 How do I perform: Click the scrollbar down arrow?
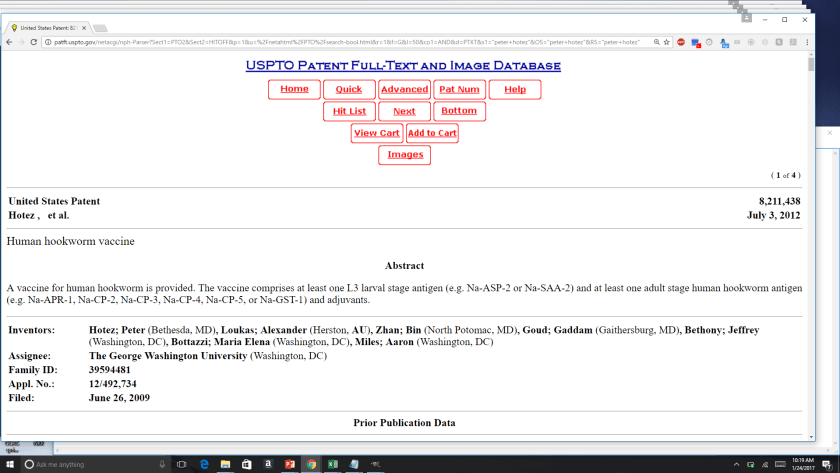pos(811,437)
